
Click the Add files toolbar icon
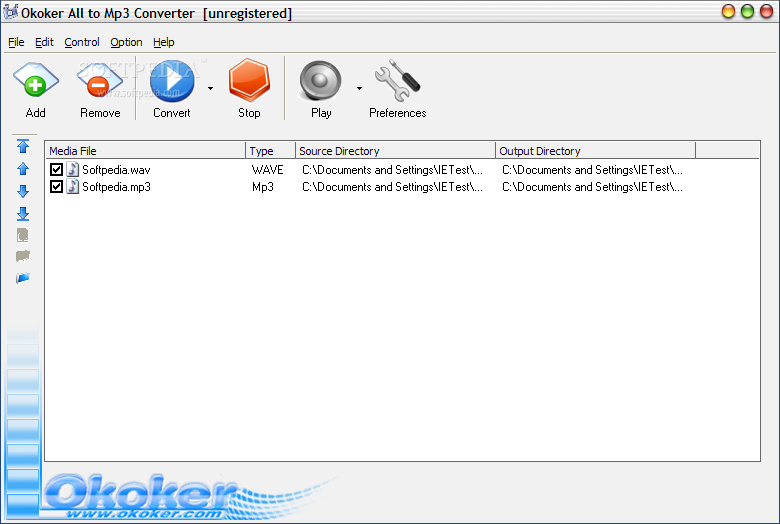click(x=35, y=81)
